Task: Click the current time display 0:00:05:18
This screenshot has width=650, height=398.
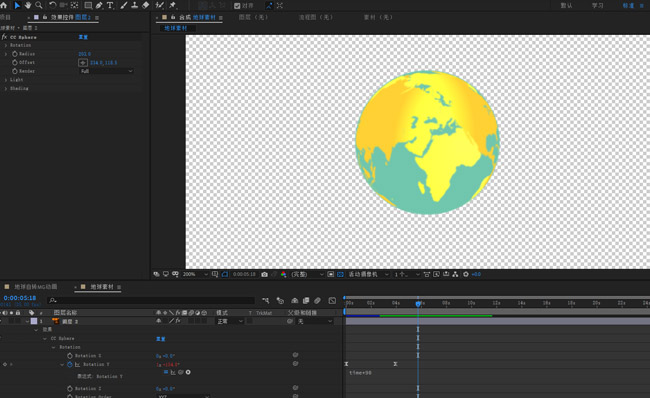Action: click(20, 298)
